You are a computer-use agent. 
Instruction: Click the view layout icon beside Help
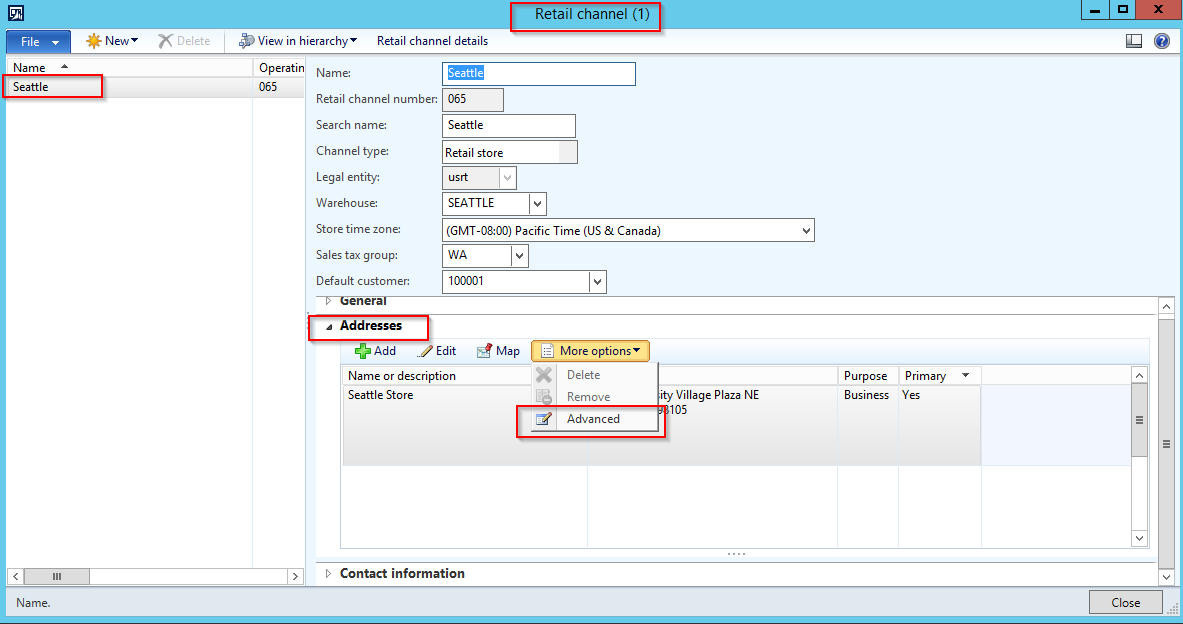pos(1133,41)
